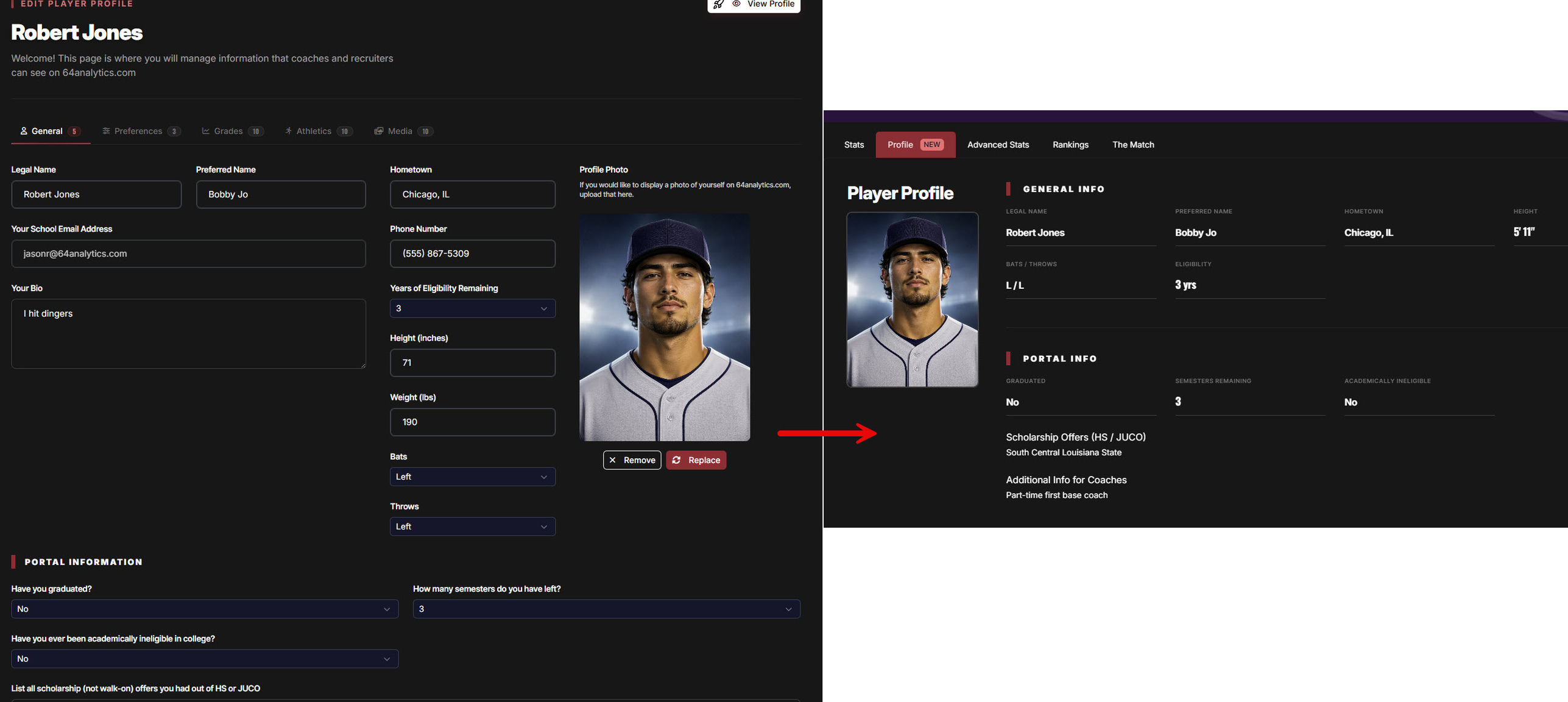1568x702 pixels.
Task: Click the running-figure icon on Athletics tab
Action: pos(288,130)
